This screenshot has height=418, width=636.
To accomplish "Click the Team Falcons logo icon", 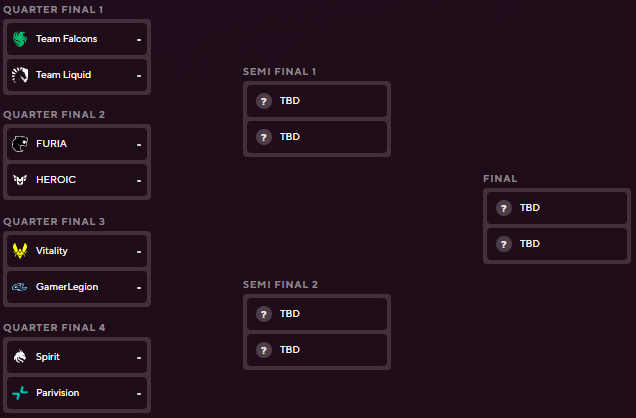I will point(20,39).
